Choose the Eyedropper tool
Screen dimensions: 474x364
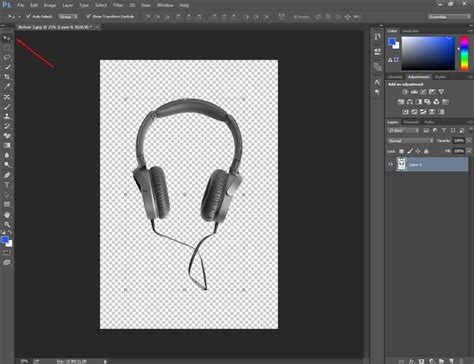tap(7, 87)
